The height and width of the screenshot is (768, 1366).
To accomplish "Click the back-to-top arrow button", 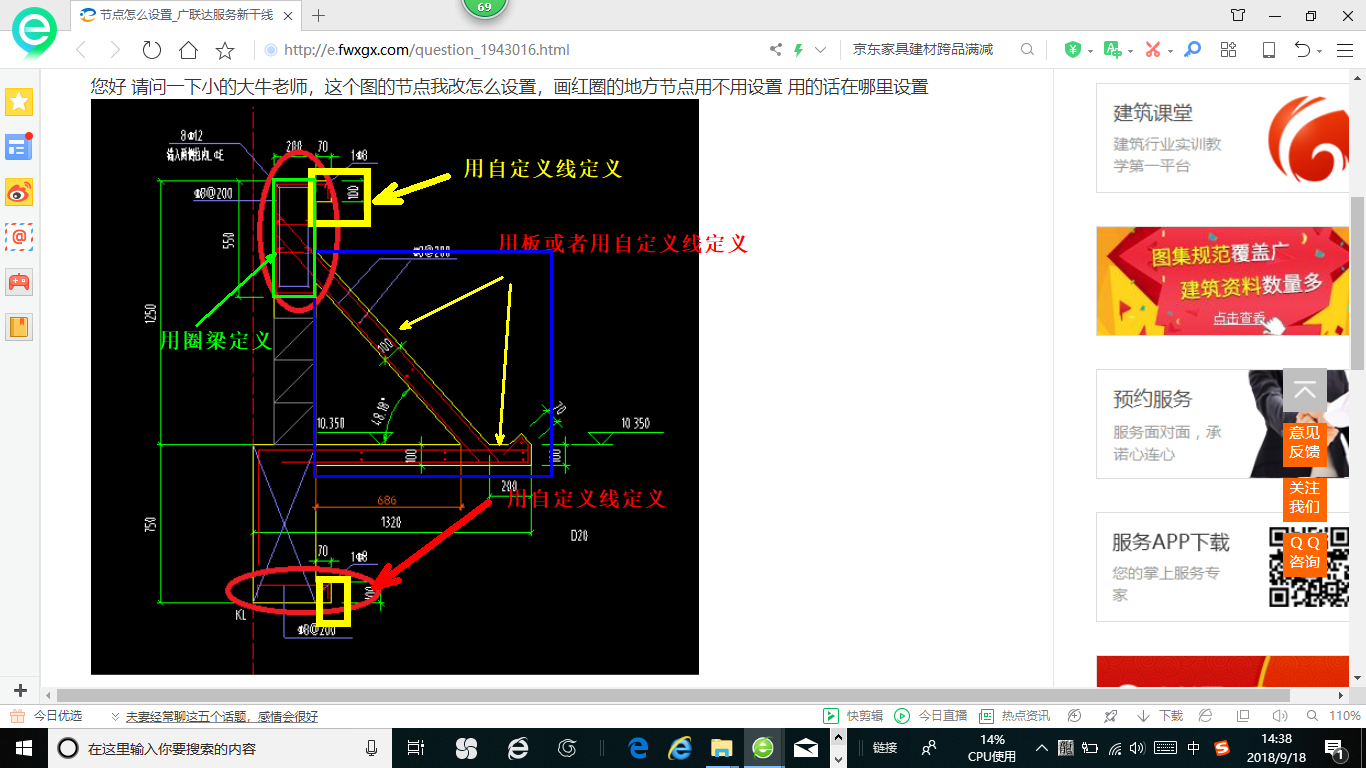I will pos(1305,391).
